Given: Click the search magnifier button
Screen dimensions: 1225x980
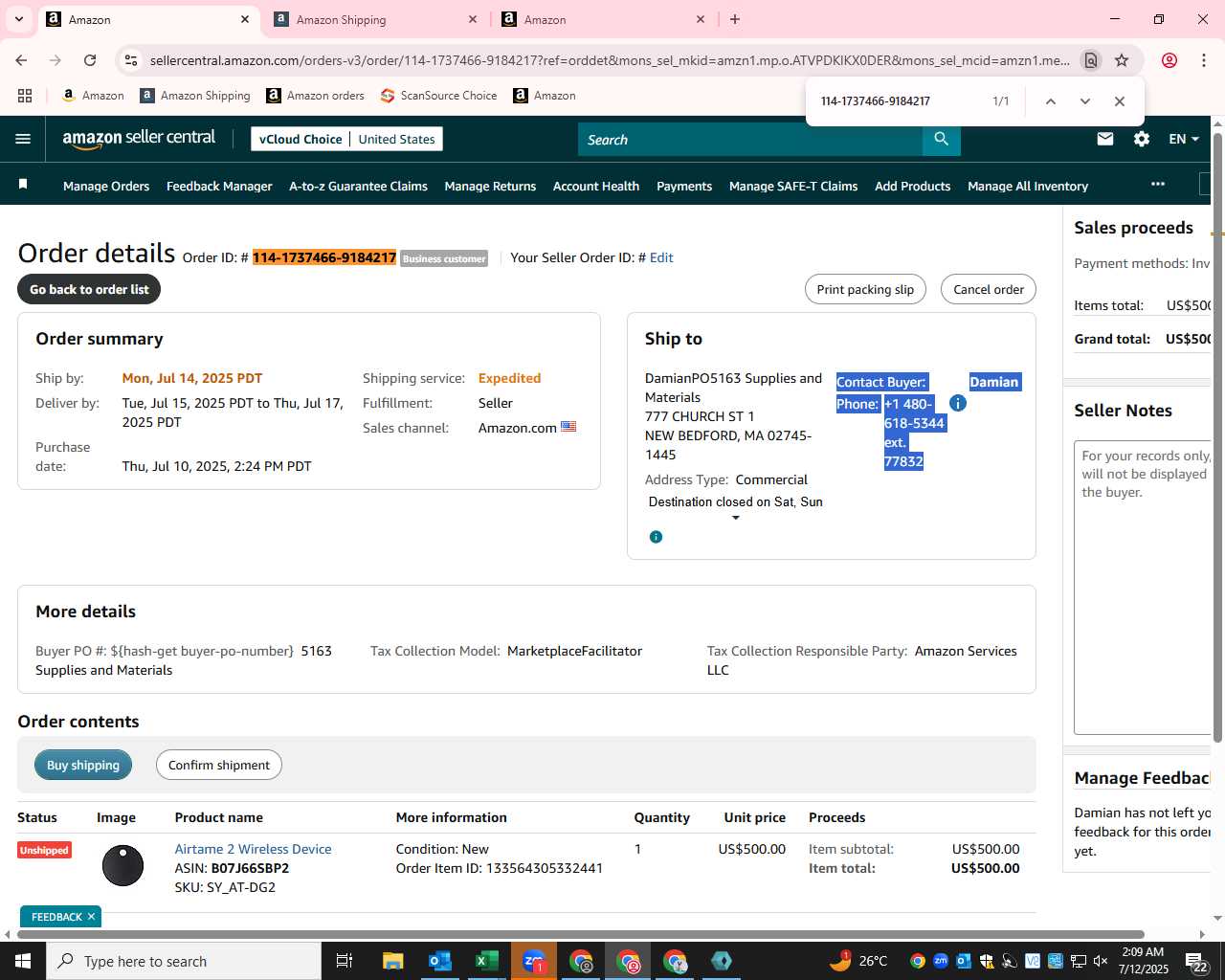Looking at the screenshot, I should (x=942, y=140).
